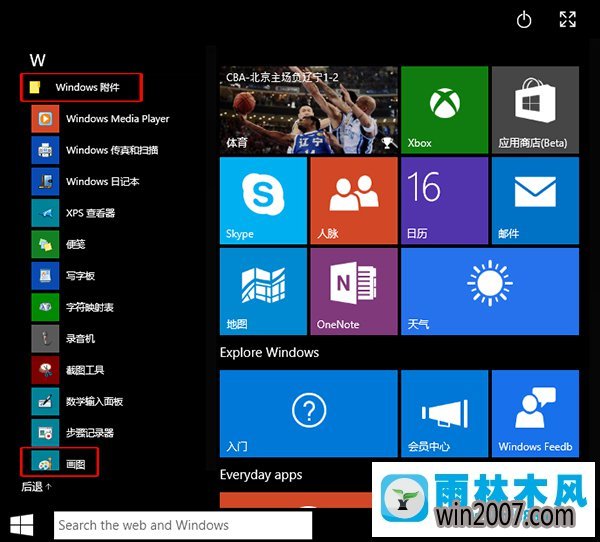Select the Windows Media Player label

[117, 119]
